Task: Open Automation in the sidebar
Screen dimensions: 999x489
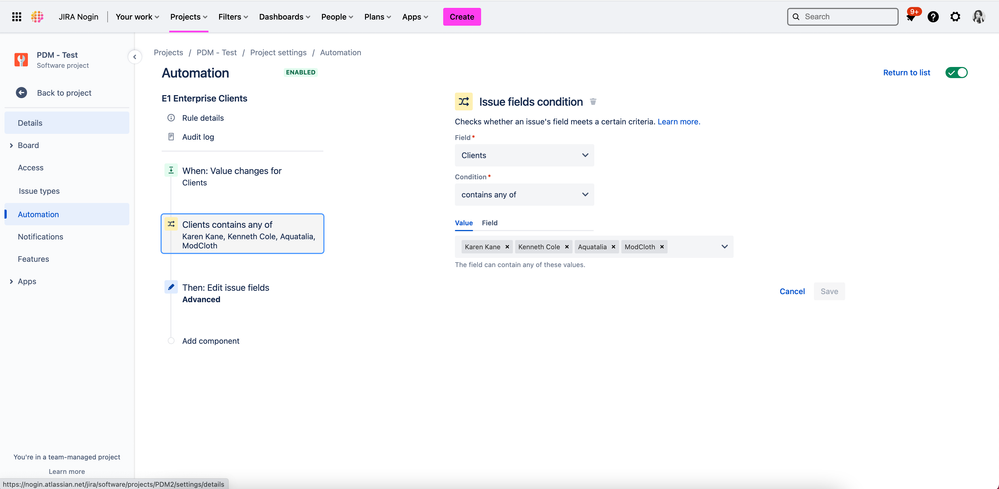Action: click(x=67, y=215)
